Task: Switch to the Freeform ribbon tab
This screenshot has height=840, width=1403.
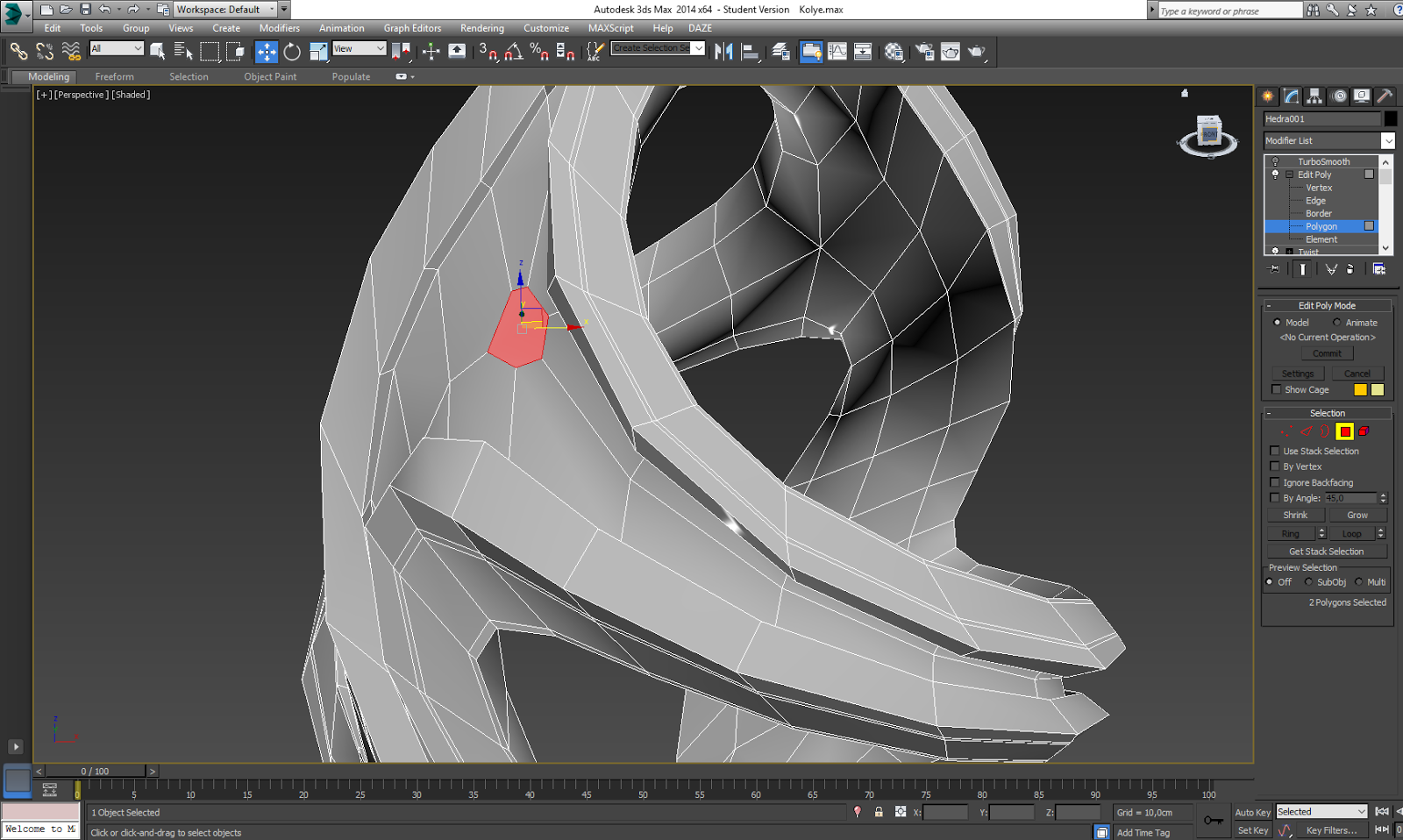Action: [x=114, y=76]
